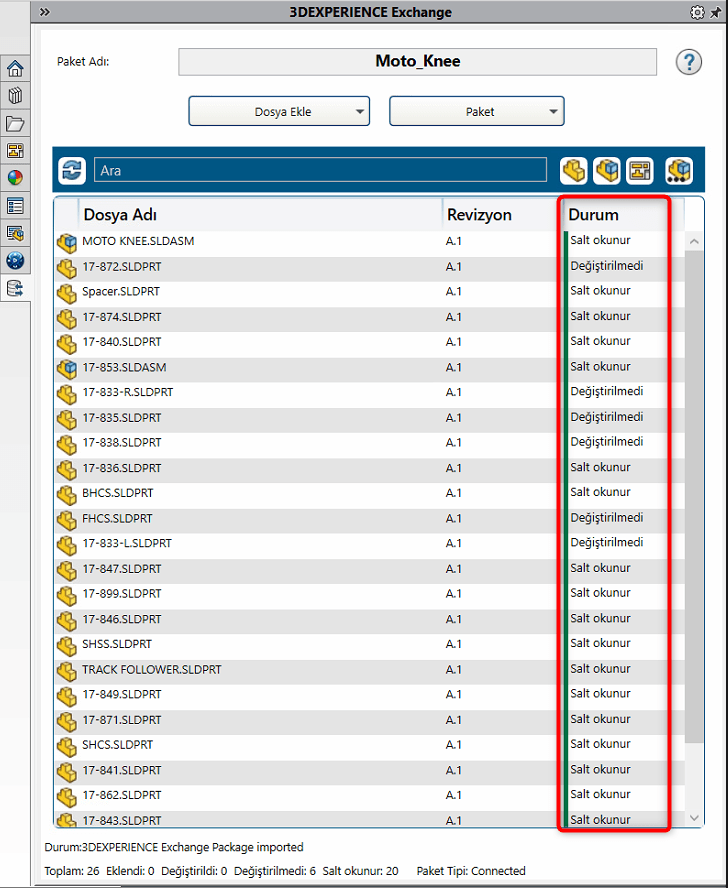Image resolution: width=728 pixels, height=888 pixels.
Task: Open the Design Library sidebar icon
Action: pos(15,96)
